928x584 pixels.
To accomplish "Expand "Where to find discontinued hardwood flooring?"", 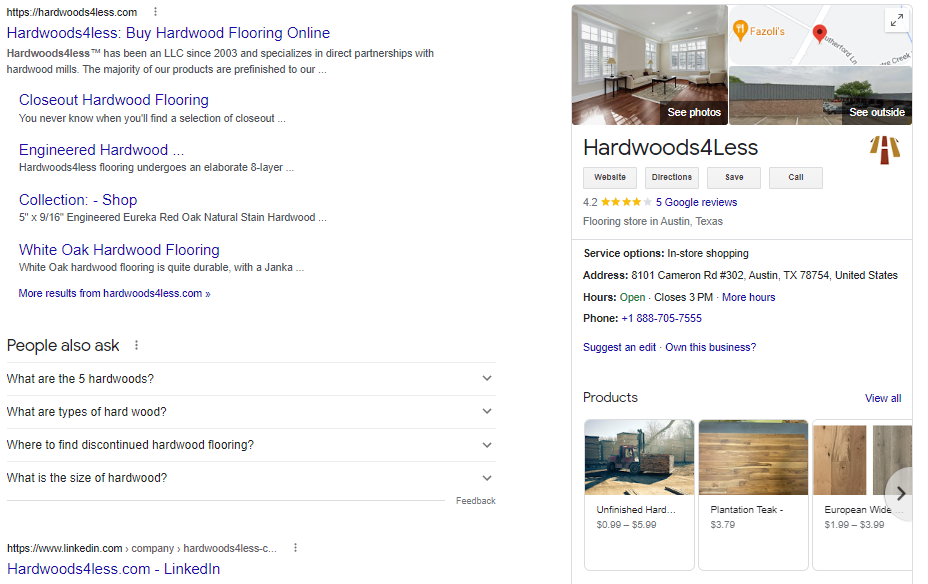I will coord(251,445).
